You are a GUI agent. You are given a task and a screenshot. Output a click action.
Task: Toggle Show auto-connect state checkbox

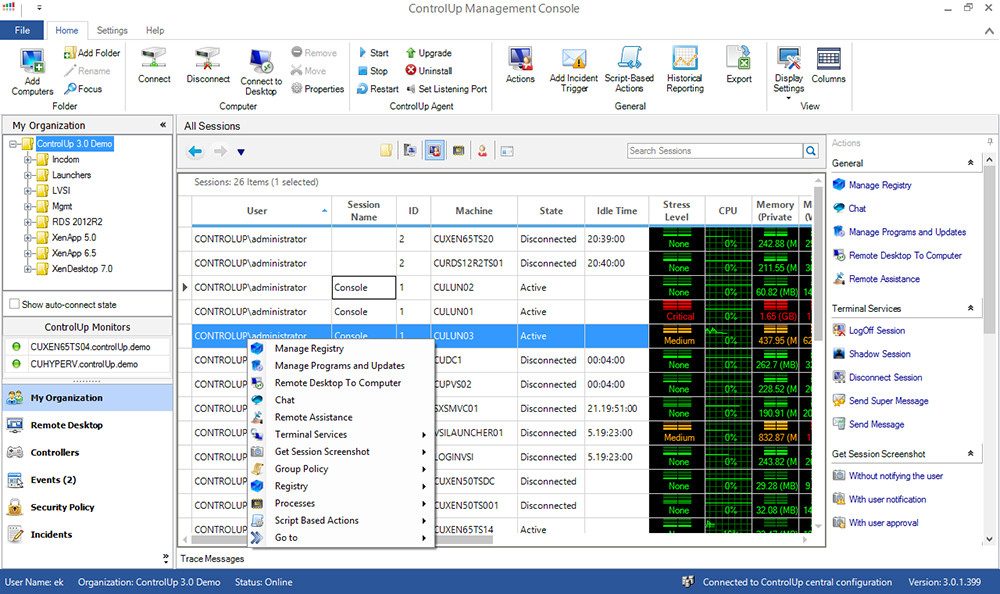coord(14,304)
